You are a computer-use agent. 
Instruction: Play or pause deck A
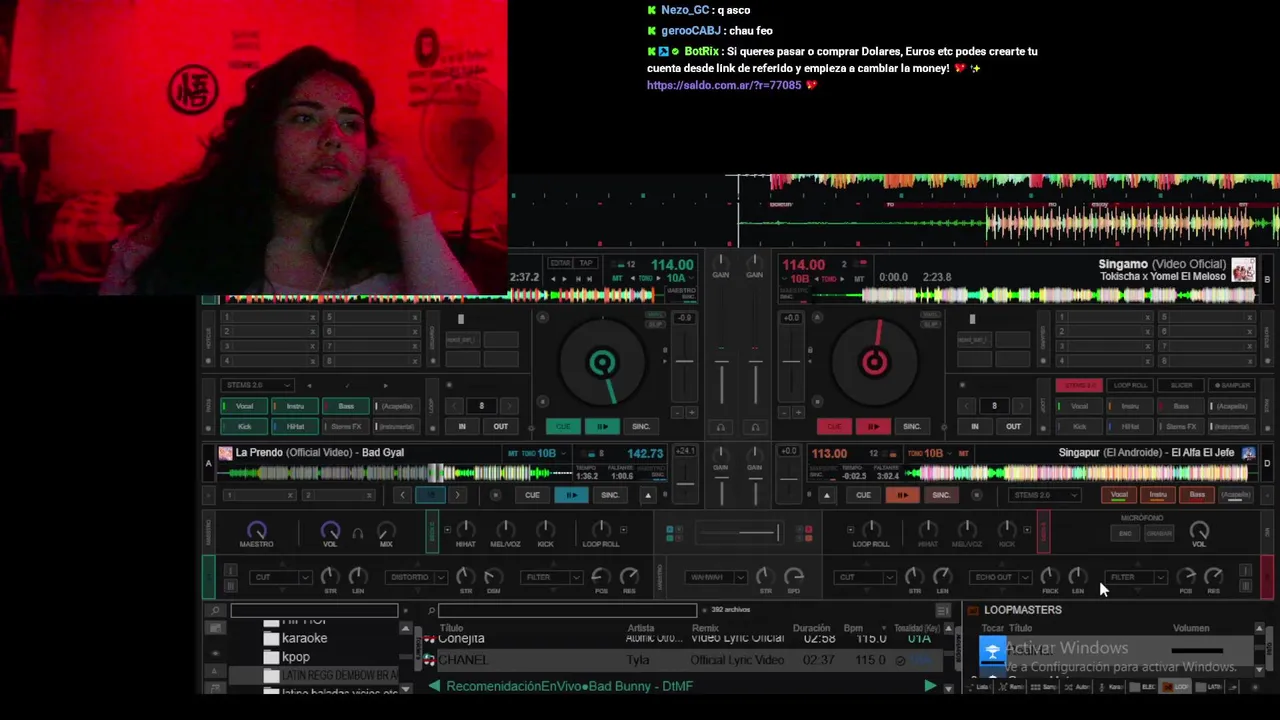[602, 426]
